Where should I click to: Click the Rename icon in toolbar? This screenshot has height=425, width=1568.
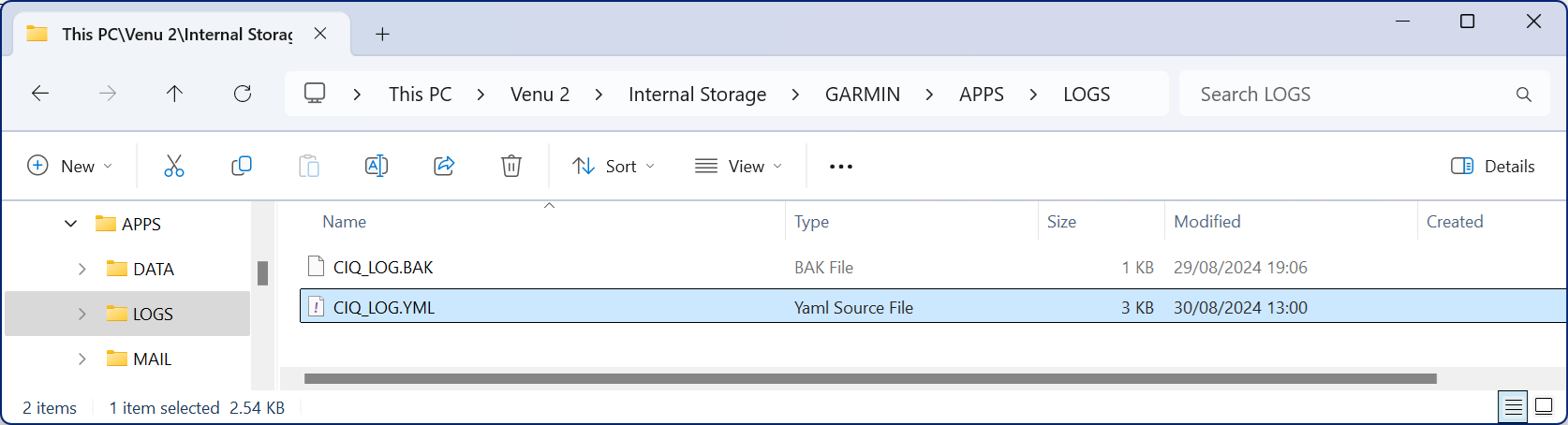[376, 166]
